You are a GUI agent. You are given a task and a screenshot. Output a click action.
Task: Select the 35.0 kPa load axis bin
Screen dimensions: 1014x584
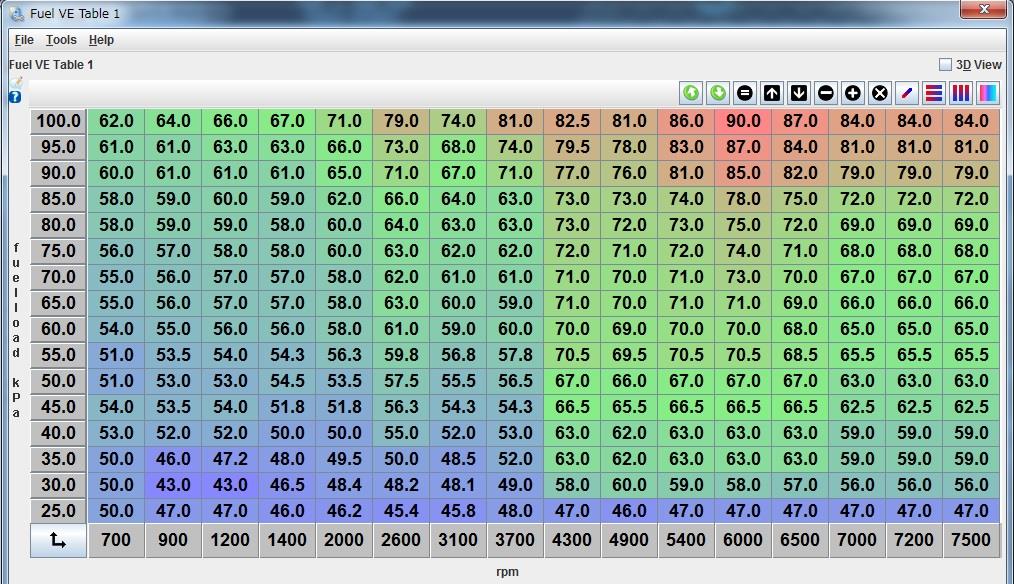[58, 459]
